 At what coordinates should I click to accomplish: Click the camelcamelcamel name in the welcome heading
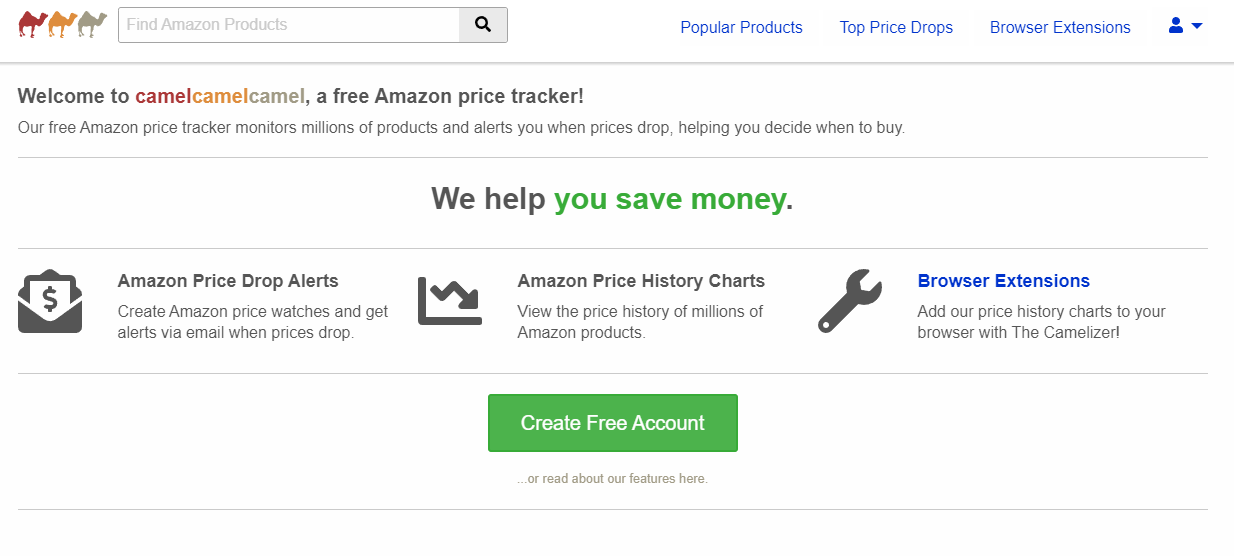coord(220,96)
